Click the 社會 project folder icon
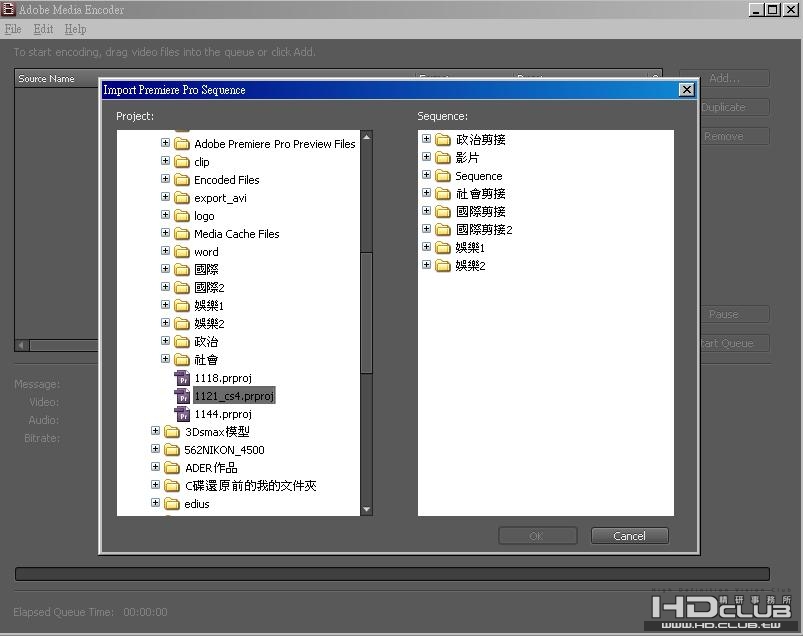Viewport: 803px width, 636px height. 182,359
